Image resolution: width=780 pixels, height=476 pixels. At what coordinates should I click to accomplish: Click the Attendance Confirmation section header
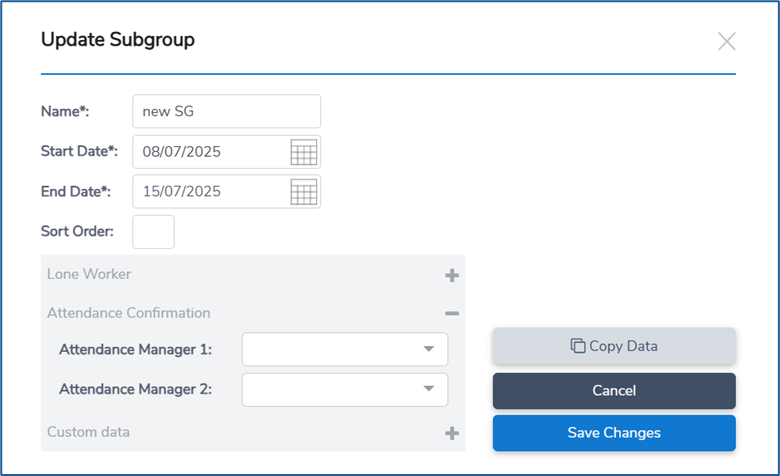(x=253, y=313)
